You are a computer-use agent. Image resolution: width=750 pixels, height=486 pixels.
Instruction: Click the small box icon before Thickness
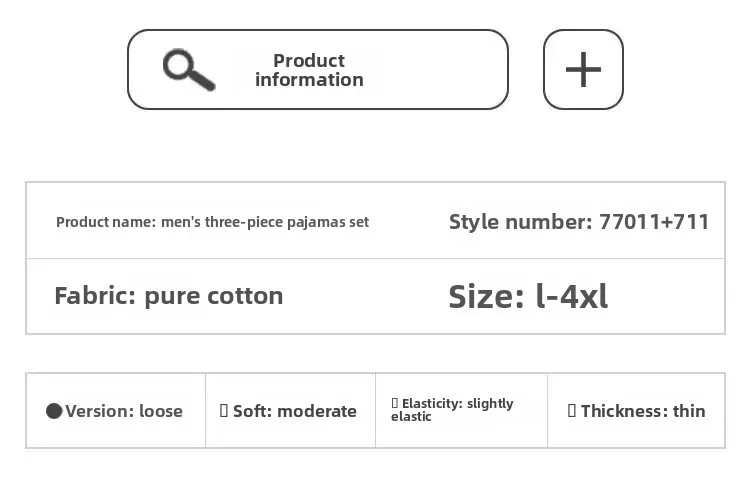point(572,411)
